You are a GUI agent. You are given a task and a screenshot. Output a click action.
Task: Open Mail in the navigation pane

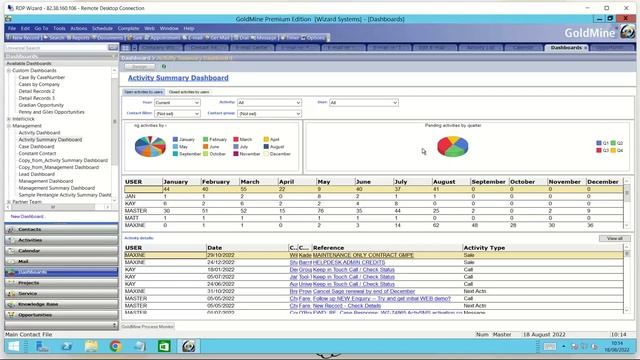coord(61,261)
